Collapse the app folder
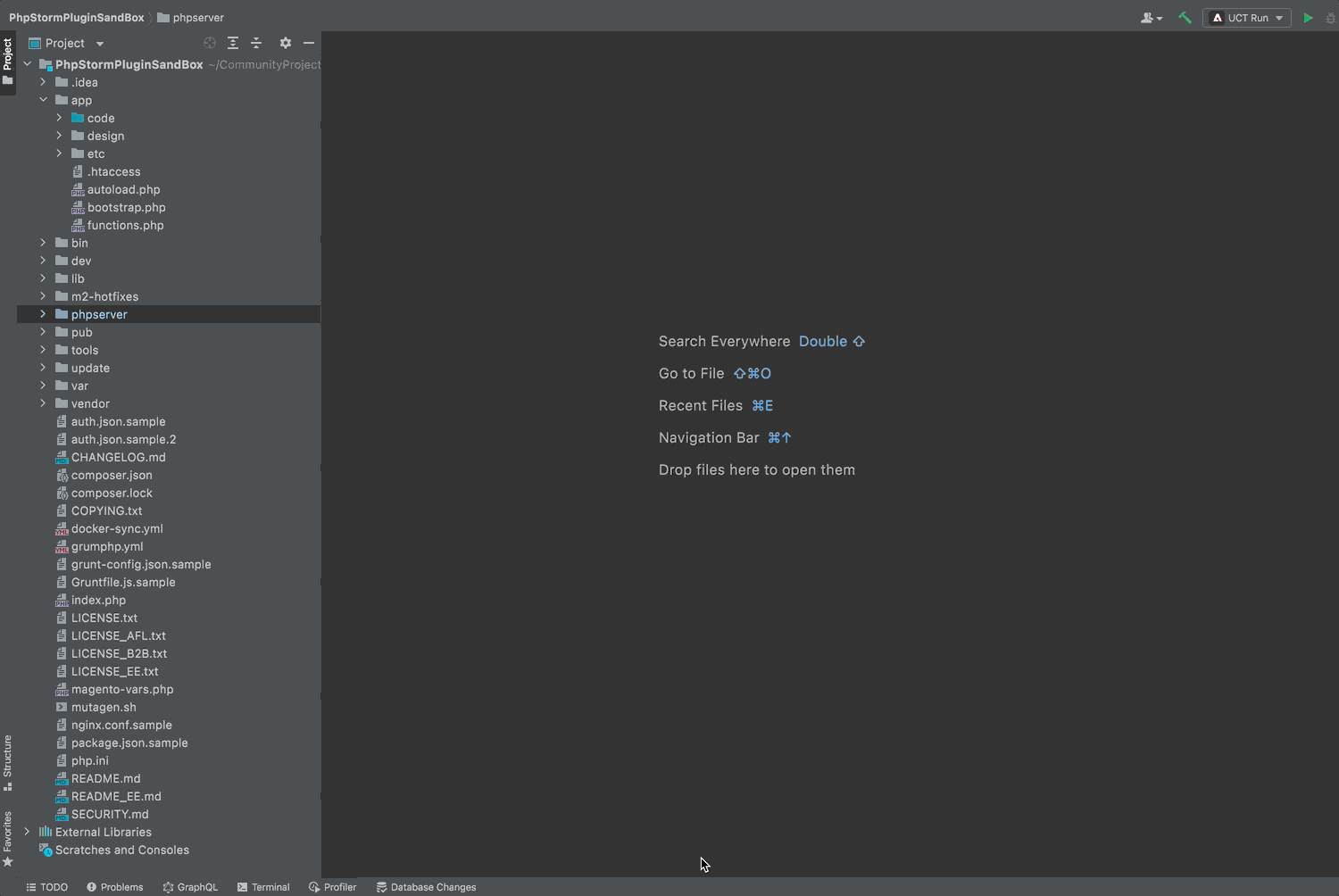1339x896 pixels. pyautogui.click(x=43, y=100)
